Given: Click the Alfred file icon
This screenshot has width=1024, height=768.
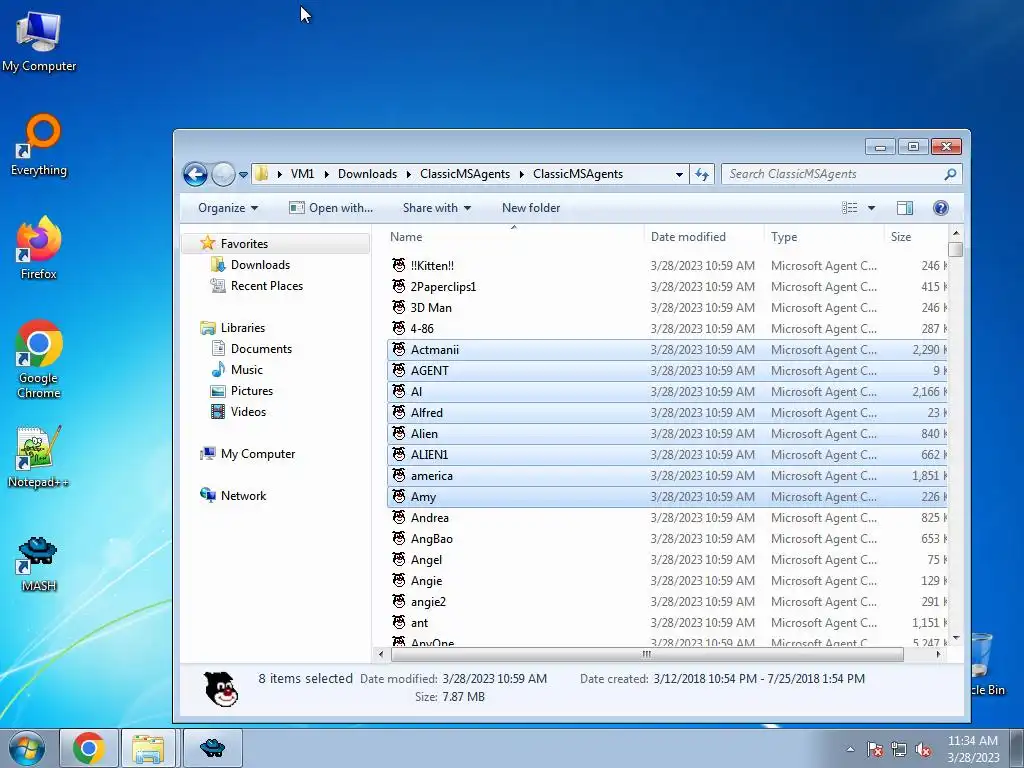Looking at the screenshot, I should pyautogui.click(x=399, y=412).
